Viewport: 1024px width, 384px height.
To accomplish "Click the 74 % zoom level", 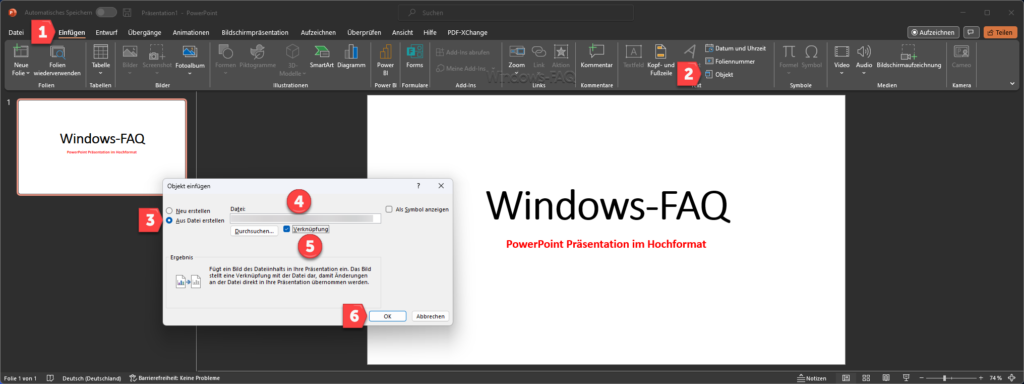I will tap(996, 378).
